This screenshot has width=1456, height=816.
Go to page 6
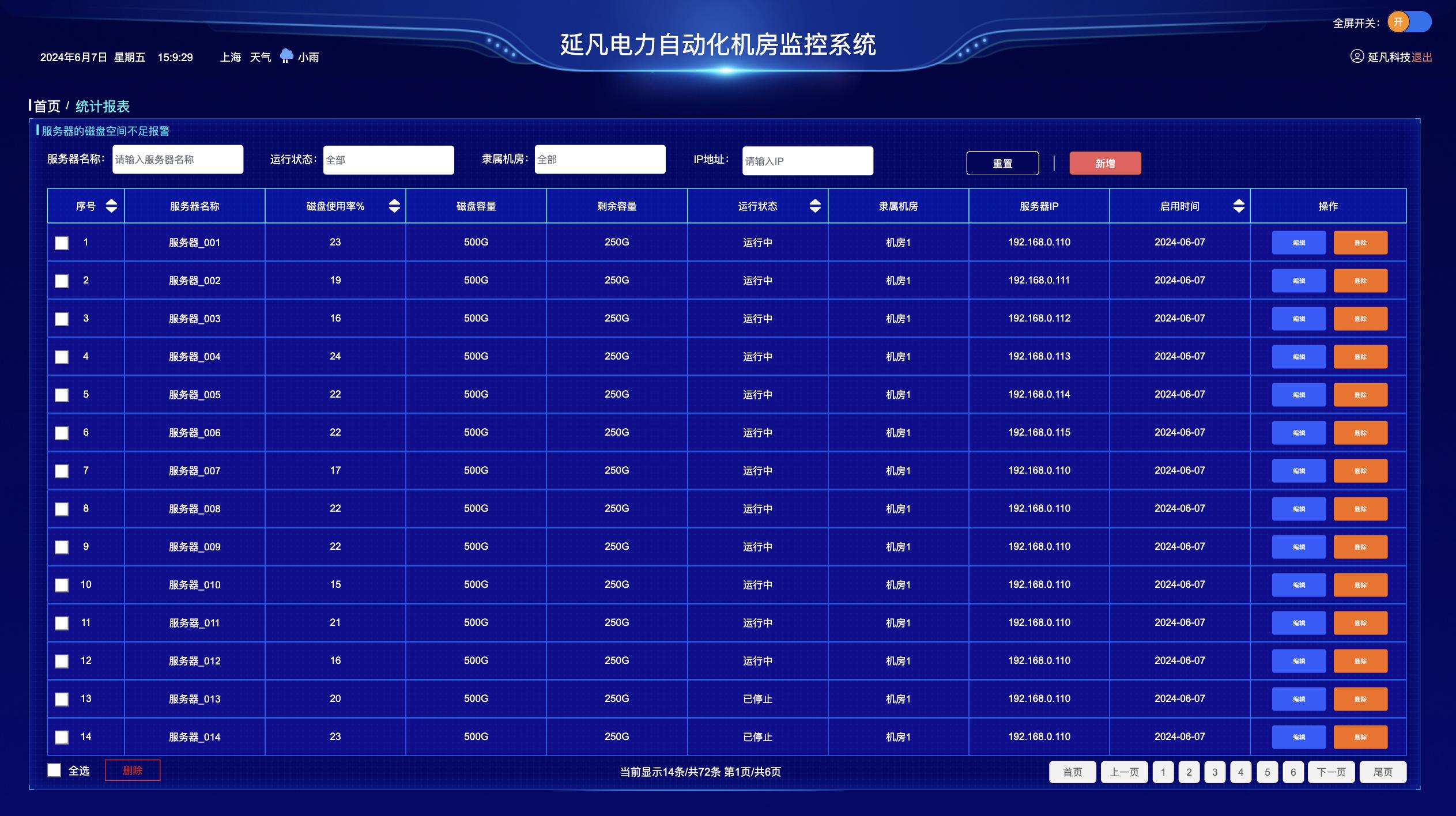(x=1293, y=772)
